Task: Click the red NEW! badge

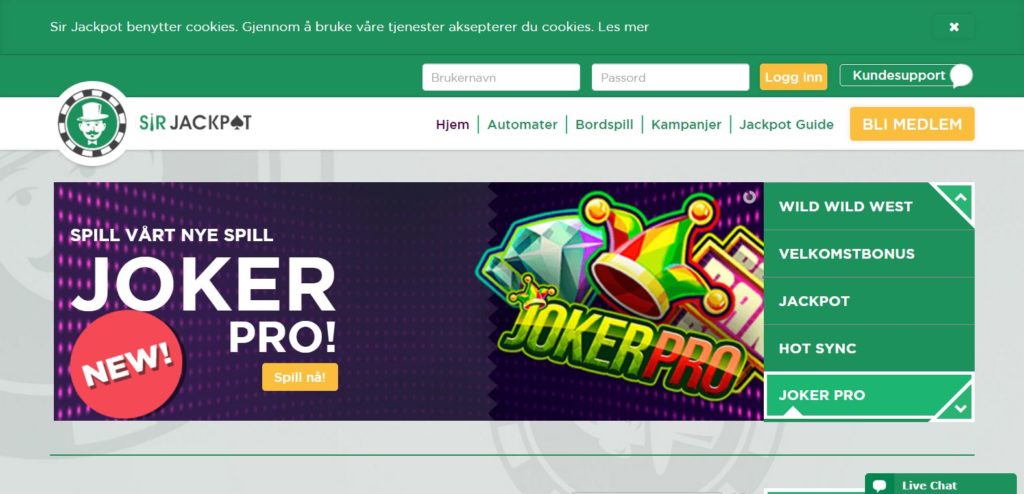Action: coord(127,365)
